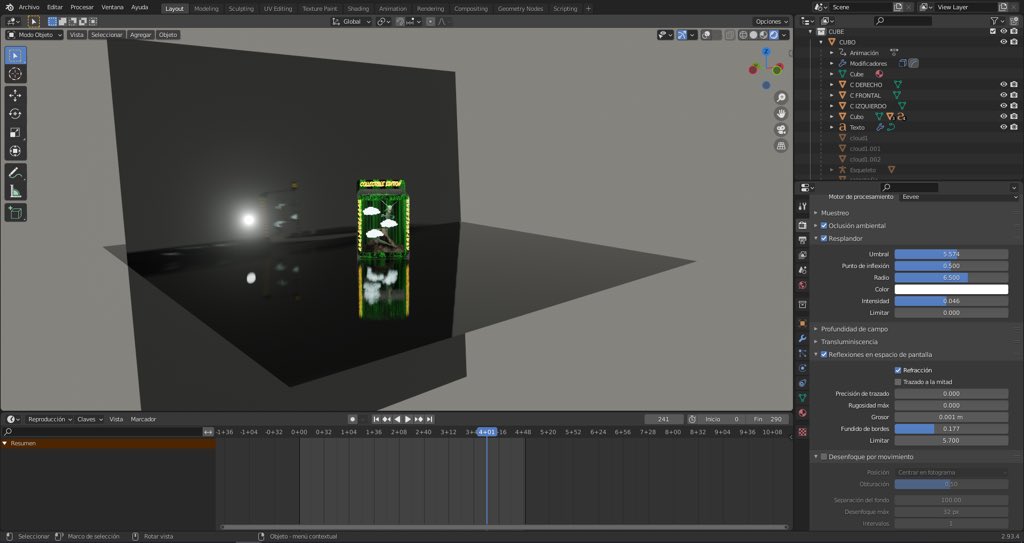Pick the Transform tool
Image resolution: width=1024 pixels, height=543 pixels.
coord(15,151)
